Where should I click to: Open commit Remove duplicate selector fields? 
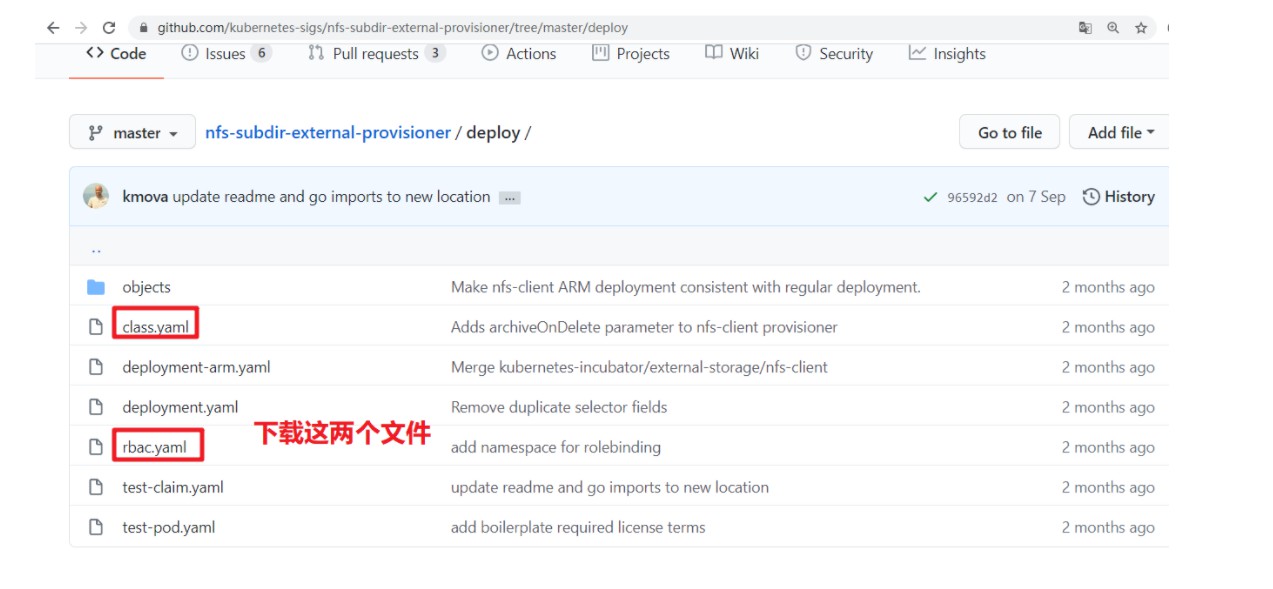[x=559, y=407]
